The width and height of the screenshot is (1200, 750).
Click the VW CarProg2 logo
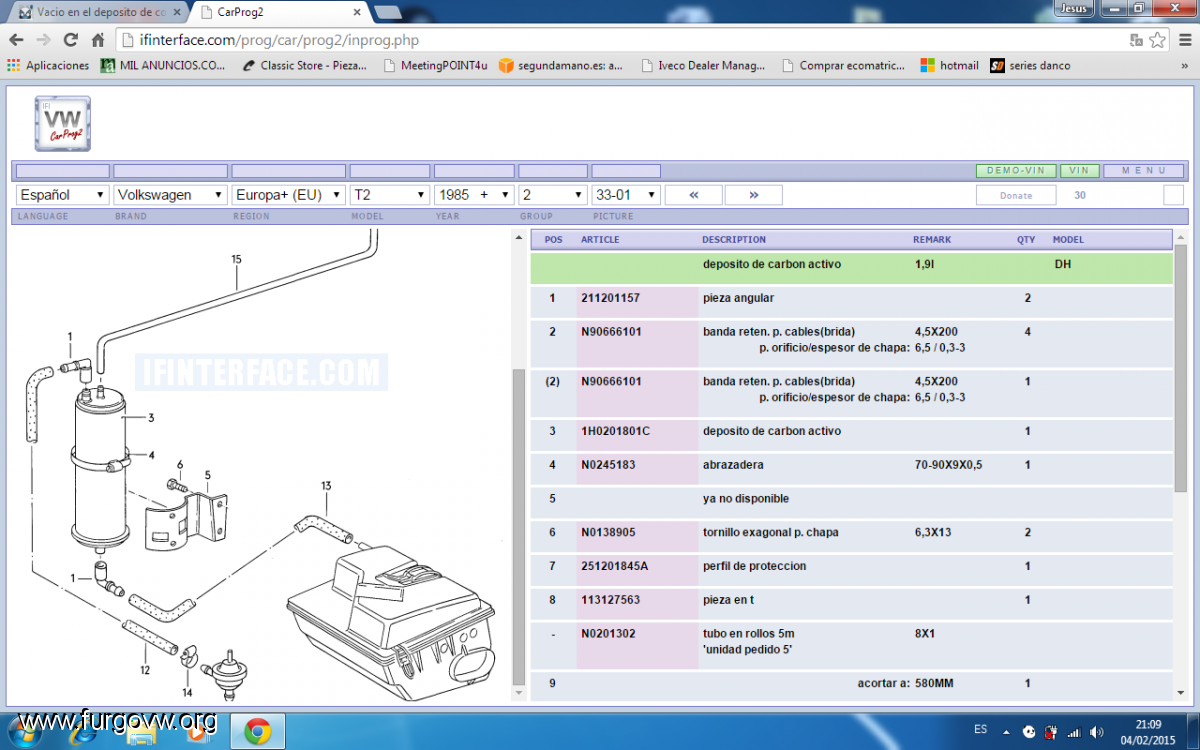click(x=63, y=123)
